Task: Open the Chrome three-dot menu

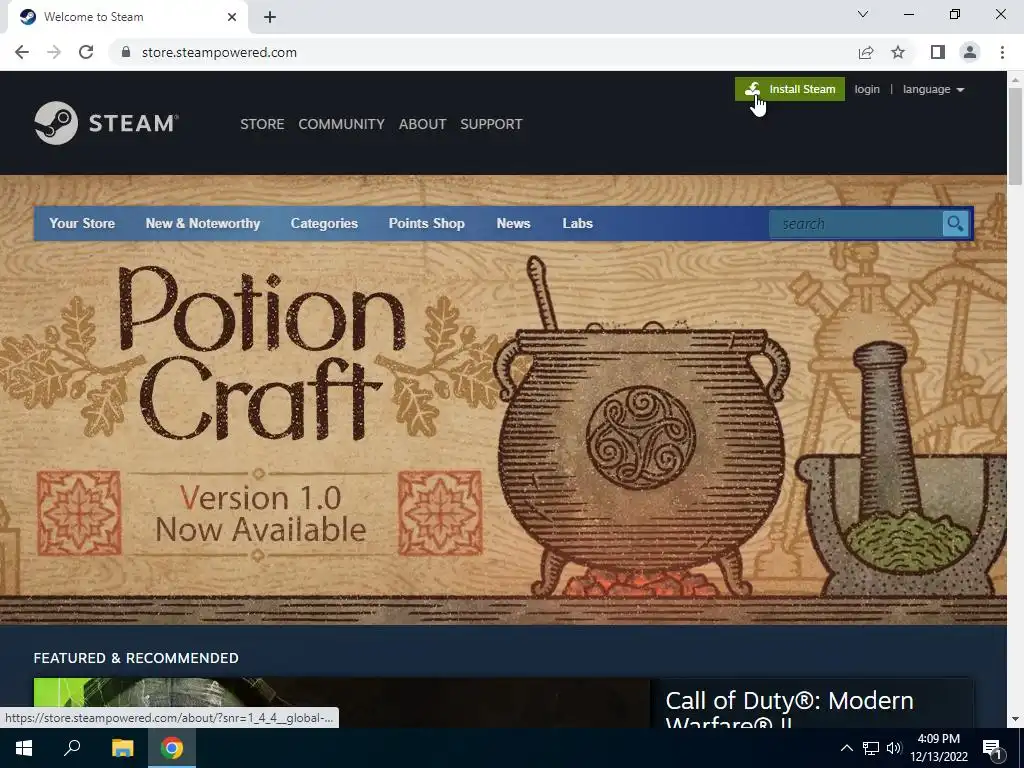Action: 1002,52
